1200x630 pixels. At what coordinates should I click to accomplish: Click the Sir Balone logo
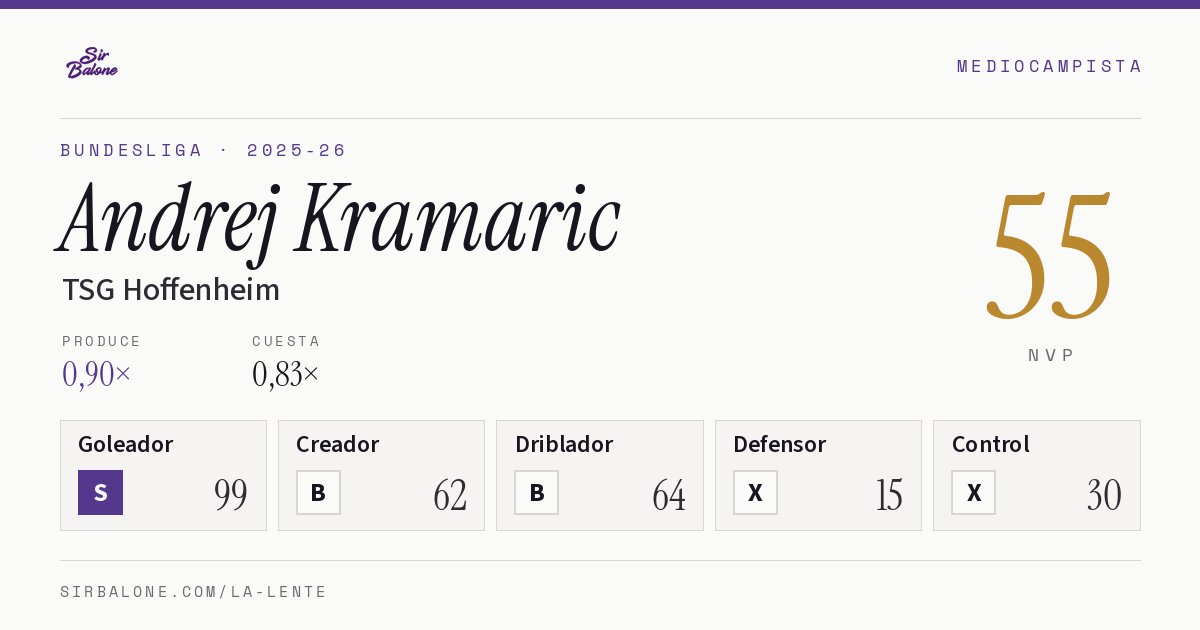tap(92, 63)
